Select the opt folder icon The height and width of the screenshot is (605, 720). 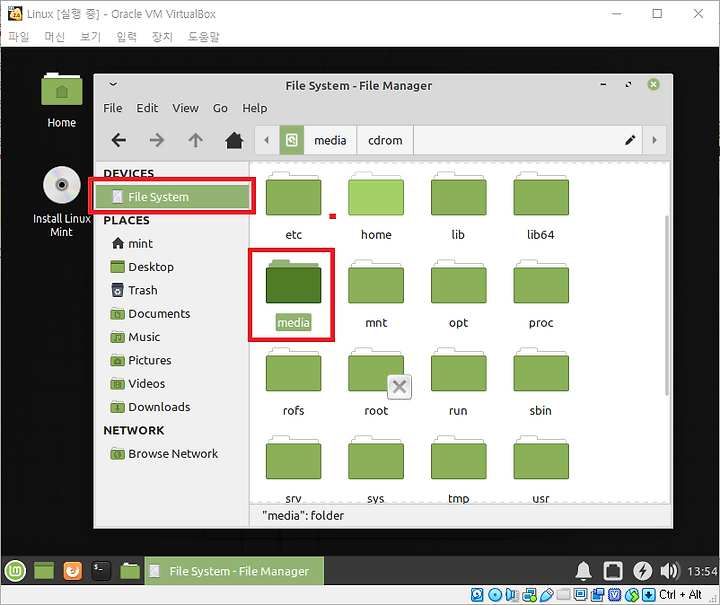(458, 282)
